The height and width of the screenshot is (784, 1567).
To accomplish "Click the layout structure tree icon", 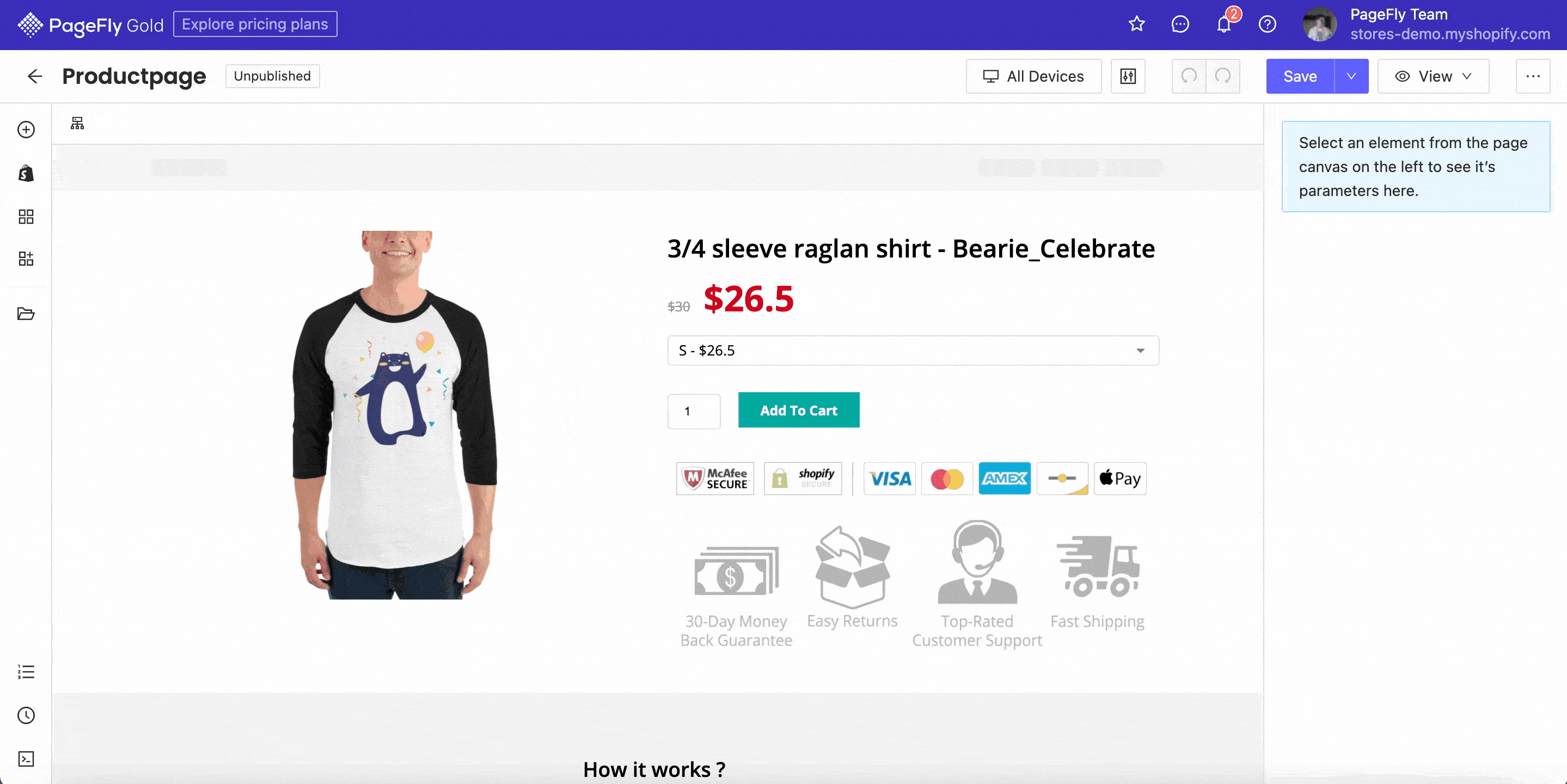I will (x=77, y=124).
